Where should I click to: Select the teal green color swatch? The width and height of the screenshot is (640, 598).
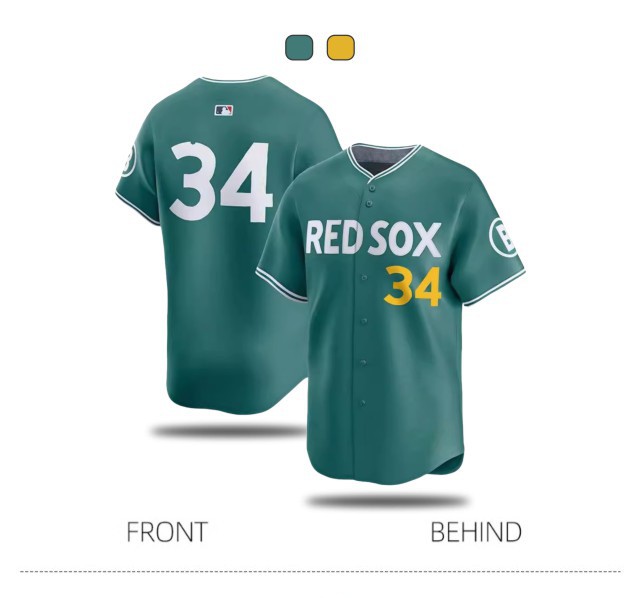pyautogui.click(x=299, y=47)
